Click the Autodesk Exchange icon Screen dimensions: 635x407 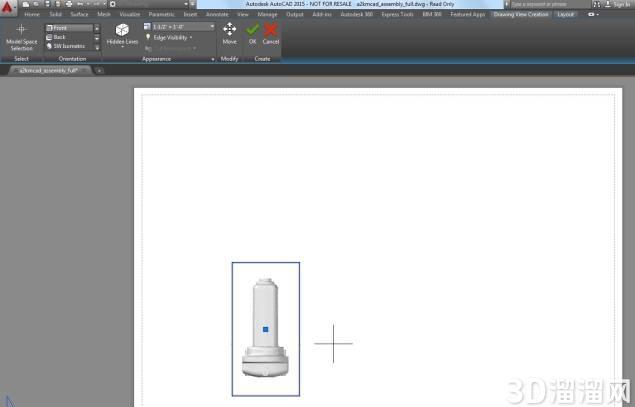[596, 4]
